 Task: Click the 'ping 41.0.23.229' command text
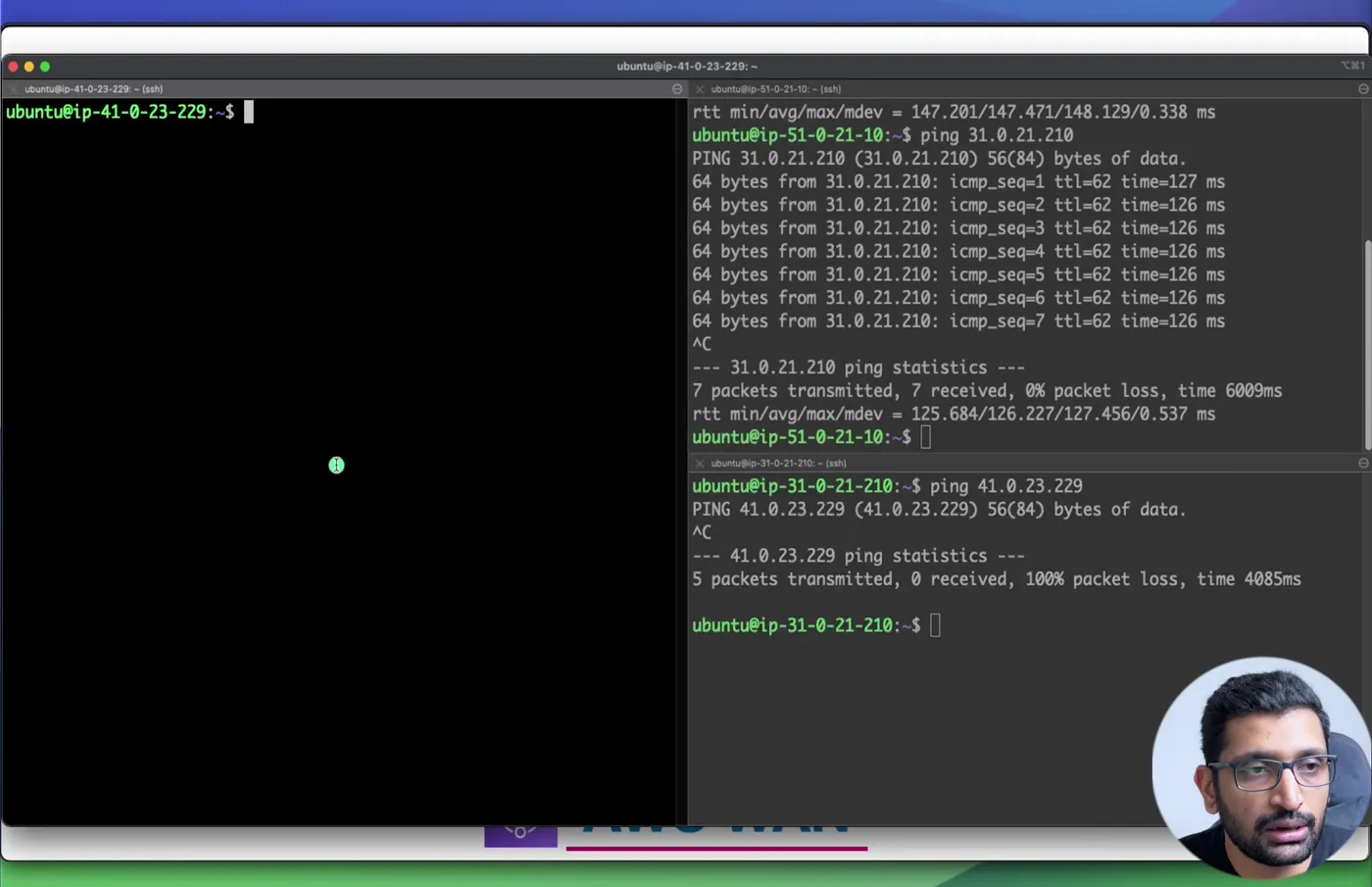1006,486
